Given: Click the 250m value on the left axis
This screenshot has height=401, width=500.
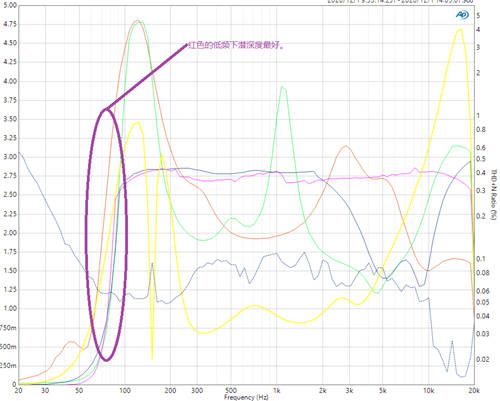Looking at the screenshot, I should (8, 366).
